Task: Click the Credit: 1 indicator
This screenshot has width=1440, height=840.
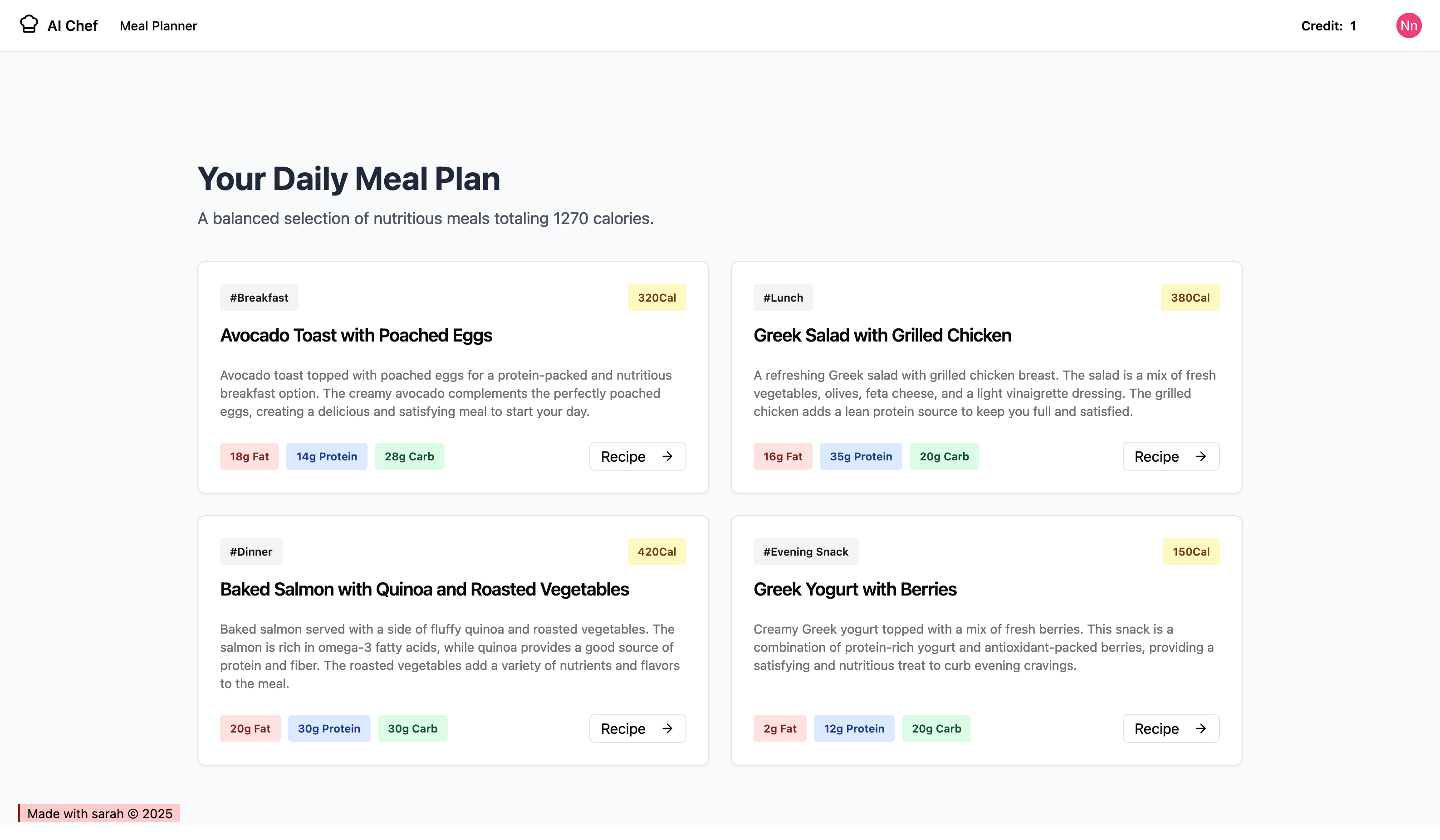Action: (1328, 25)
